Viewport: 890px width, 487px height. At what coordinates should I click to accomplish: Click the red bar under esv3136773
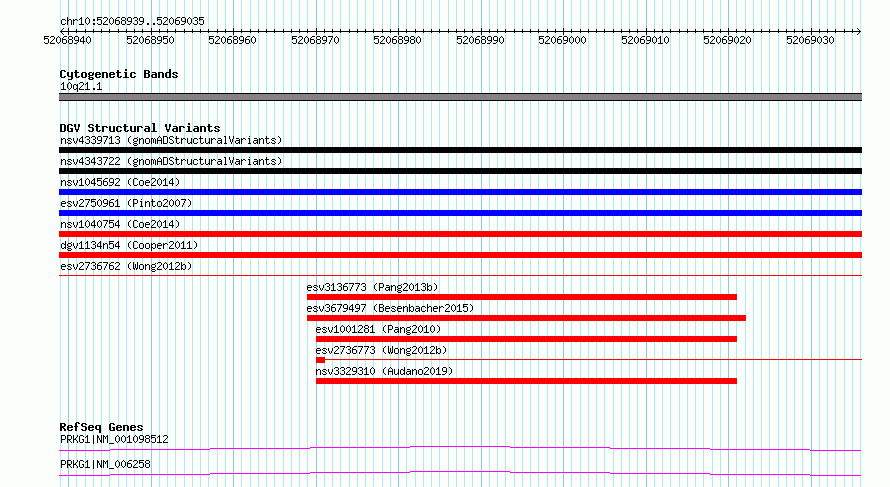[x=522, y=297]
